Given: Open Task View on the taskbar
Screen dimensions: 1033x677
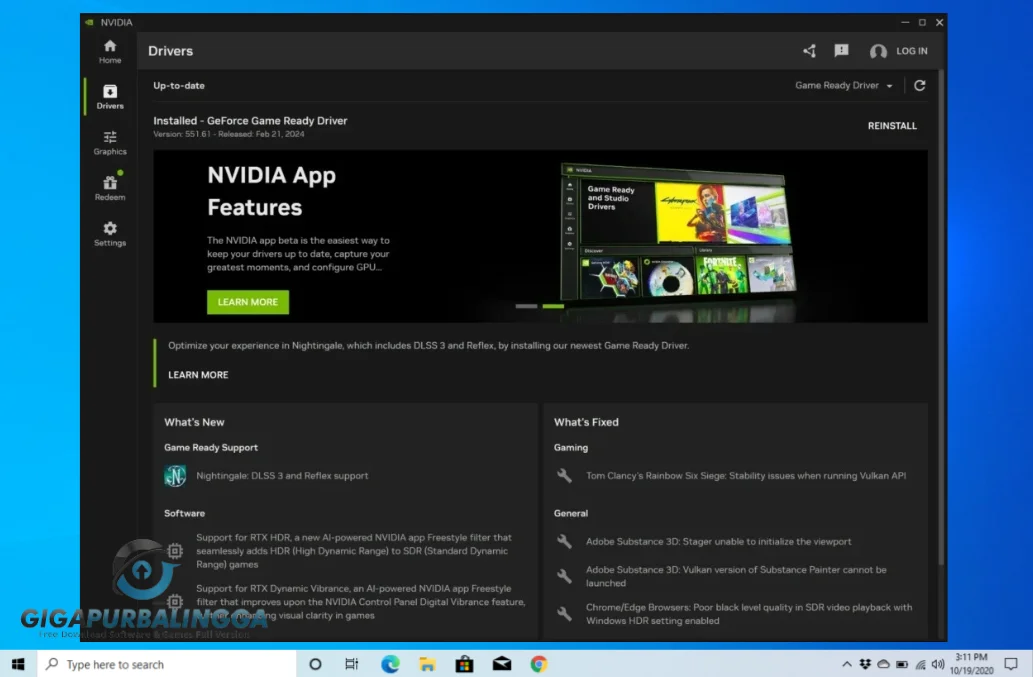Looking at the screenshot, I should (x=352, y=664).
